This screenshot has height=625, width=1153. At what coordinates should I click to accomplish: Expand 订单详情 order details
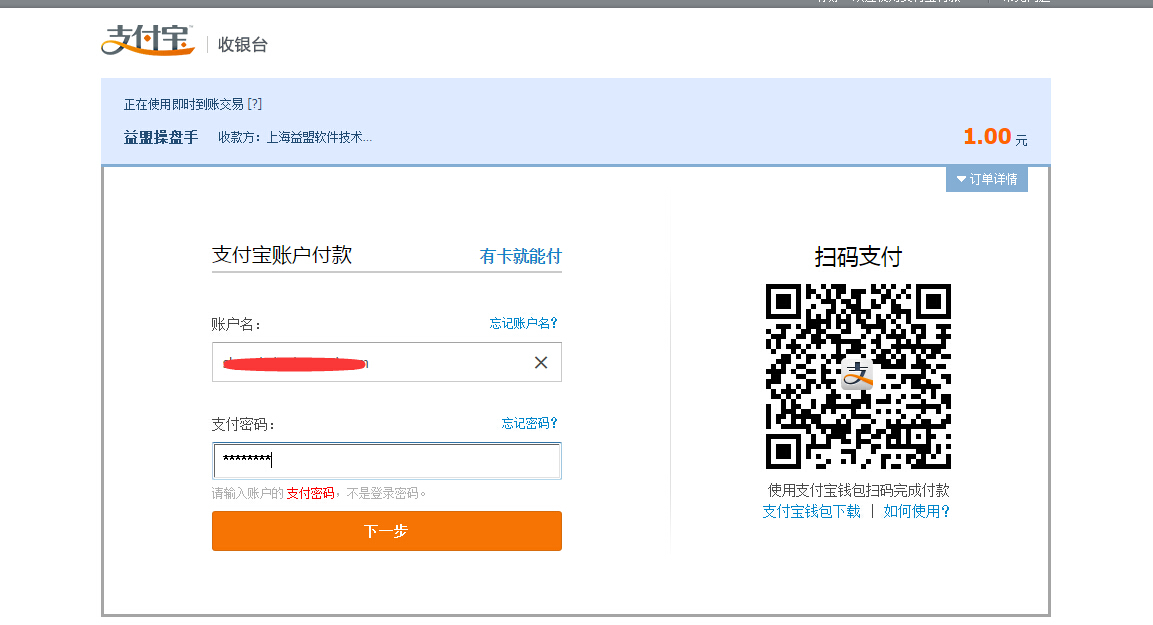[987, 179]
